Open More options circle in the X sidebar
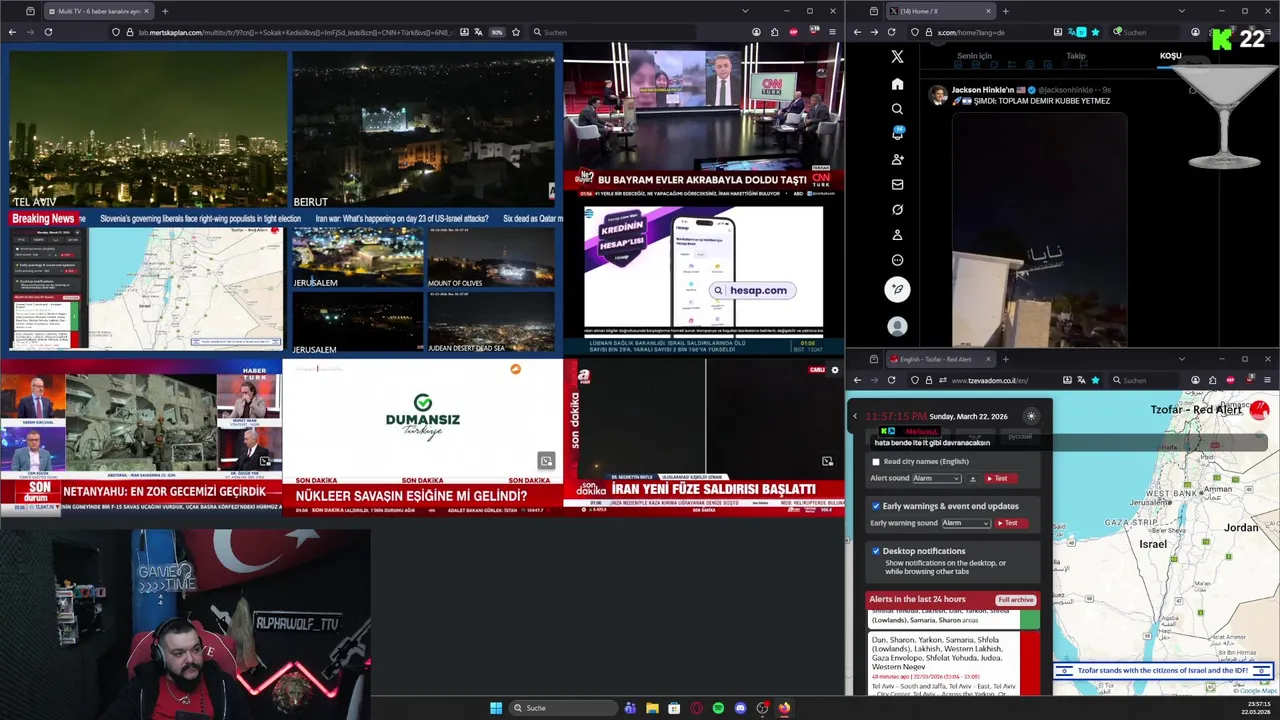 pos(897,260)
